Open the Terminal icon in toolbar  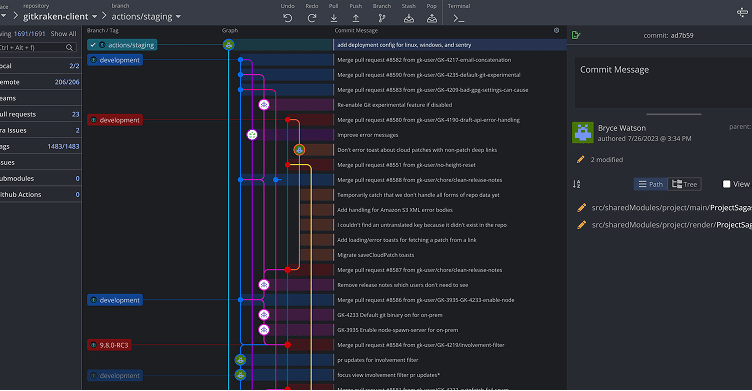458,19
